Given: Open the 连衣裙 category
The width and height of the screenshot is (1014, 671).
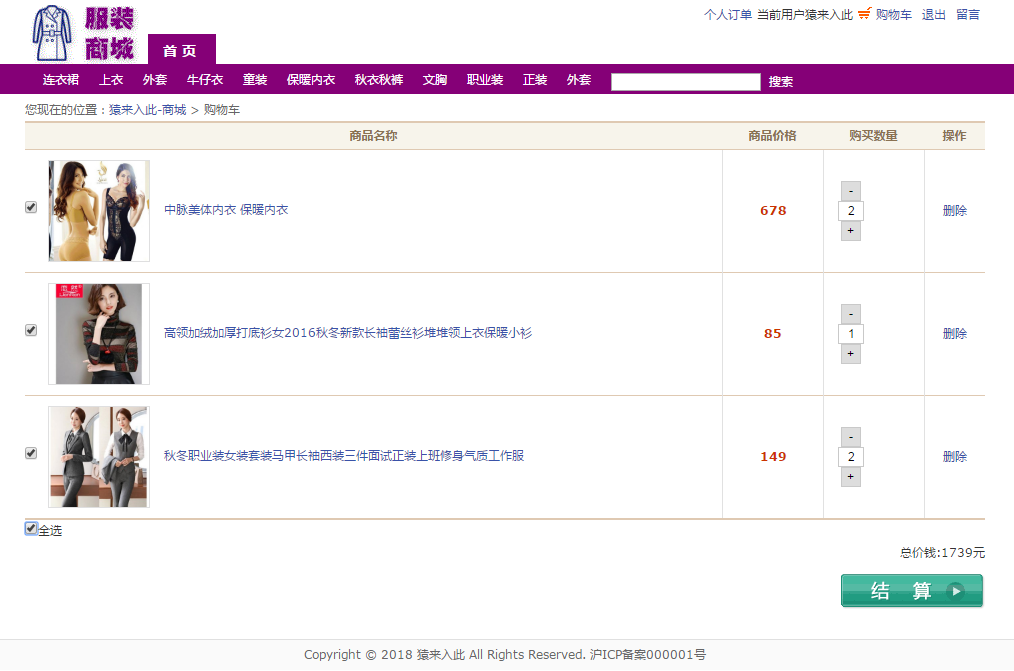Looking at the screenshot, I should 61,80.
